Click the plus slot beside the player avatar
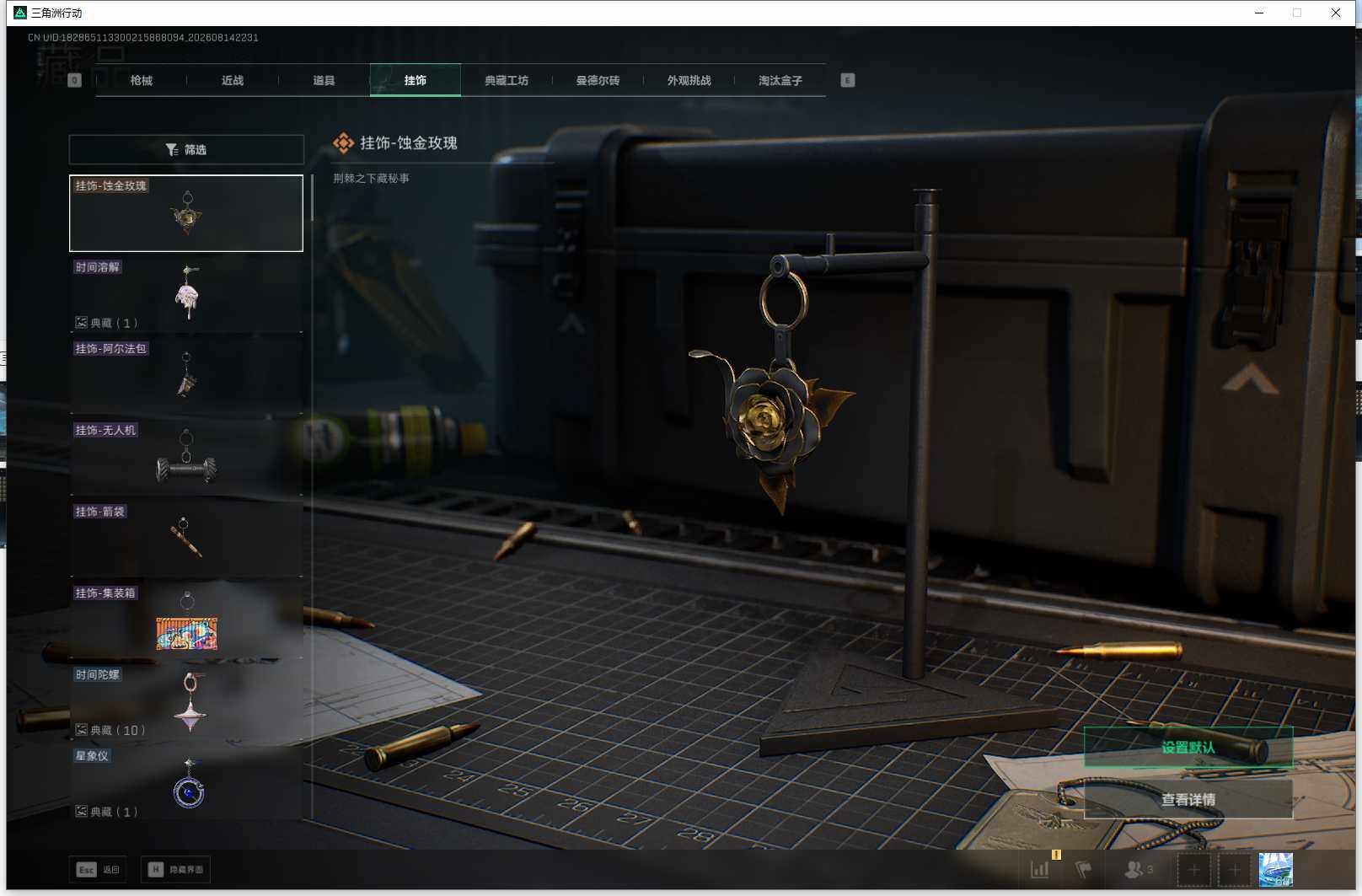 pyautogui.click(x=1235, y=869)
